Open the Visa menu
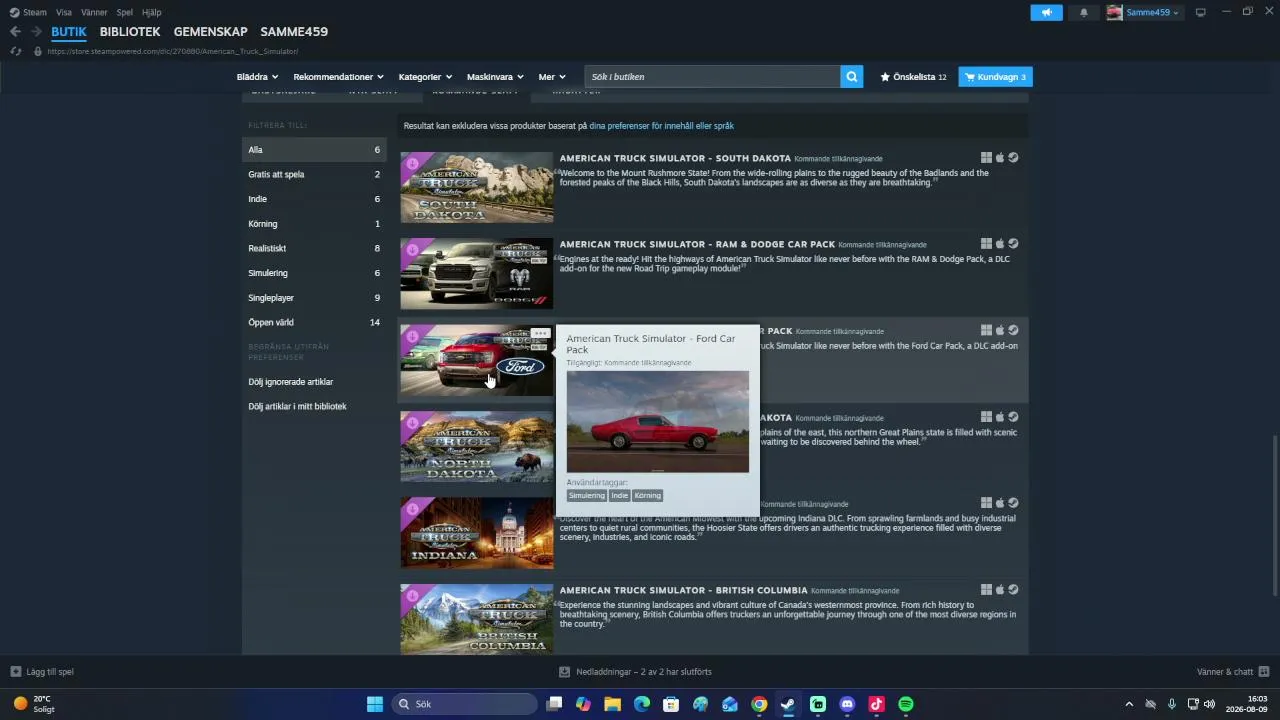 point(64,12)
